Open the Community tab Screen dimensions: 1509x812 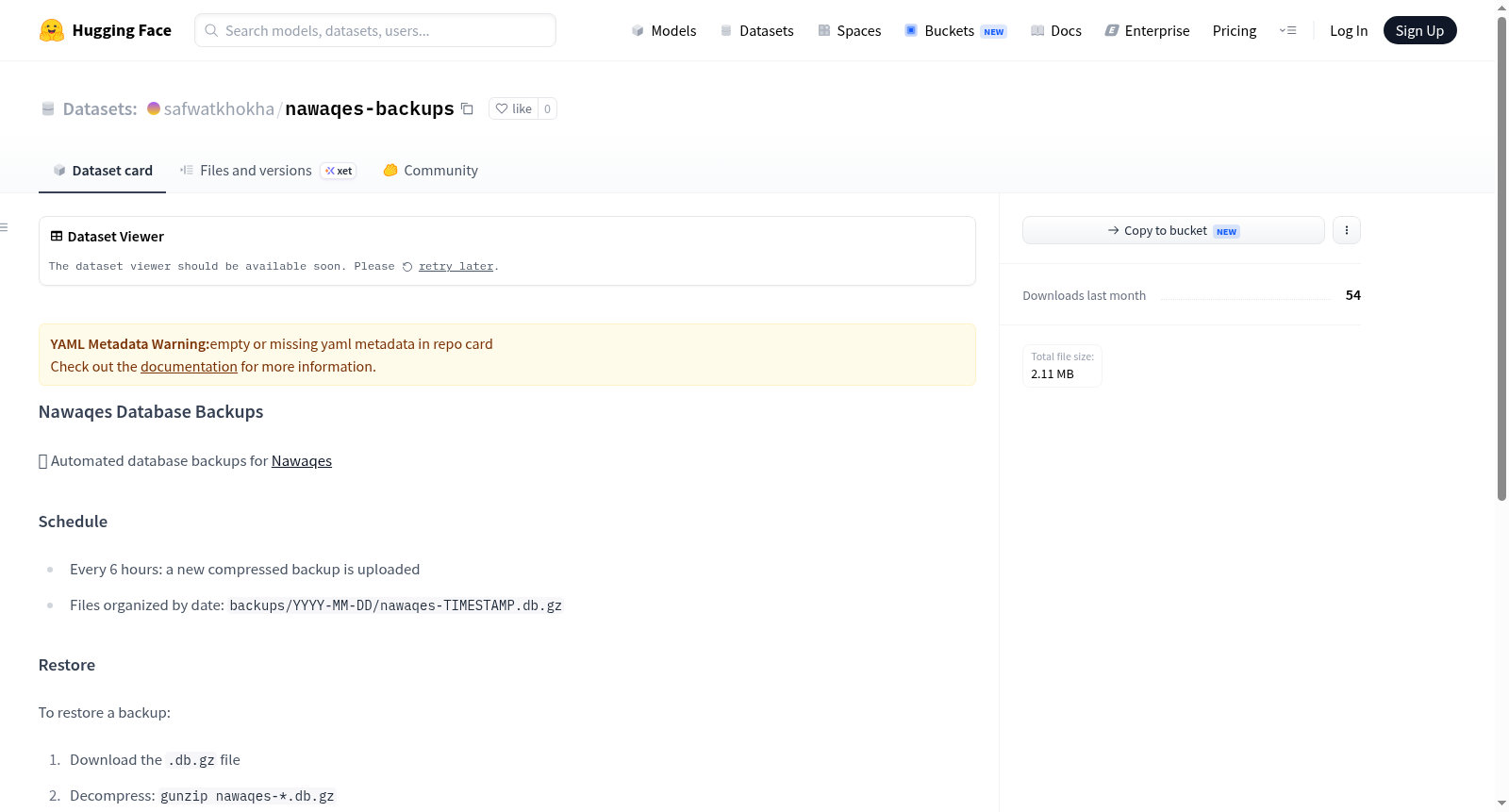tap(430, 171)
